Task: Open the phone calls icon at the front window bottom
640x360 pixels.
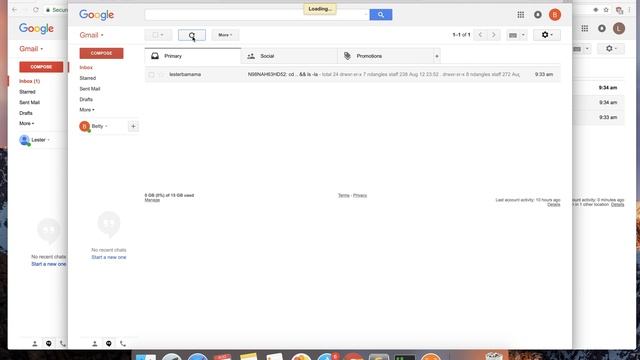Action: pyautogui.click(x=122, y=344)
